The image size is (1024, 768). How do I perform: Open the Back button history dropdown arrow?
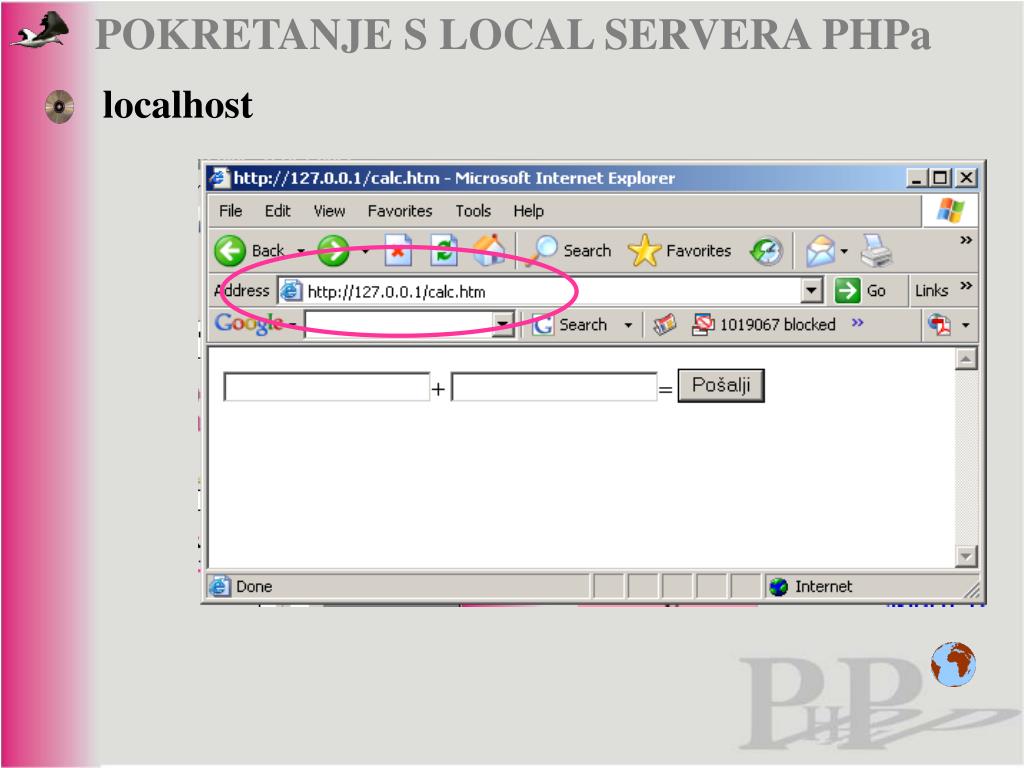click(x=300, y=251)
